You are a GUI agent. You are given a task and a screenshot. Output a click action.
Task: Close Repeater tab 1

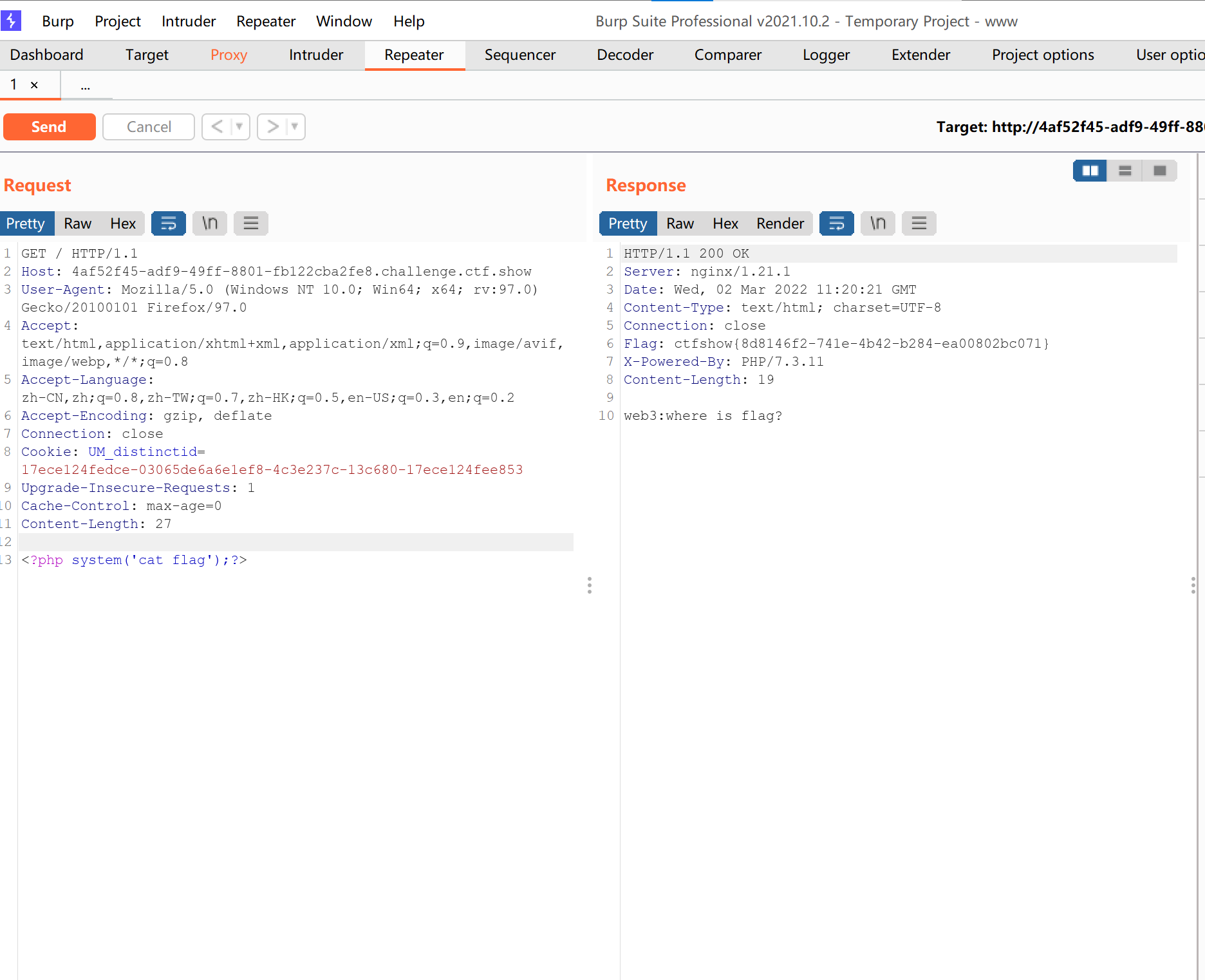click(35, 85)
